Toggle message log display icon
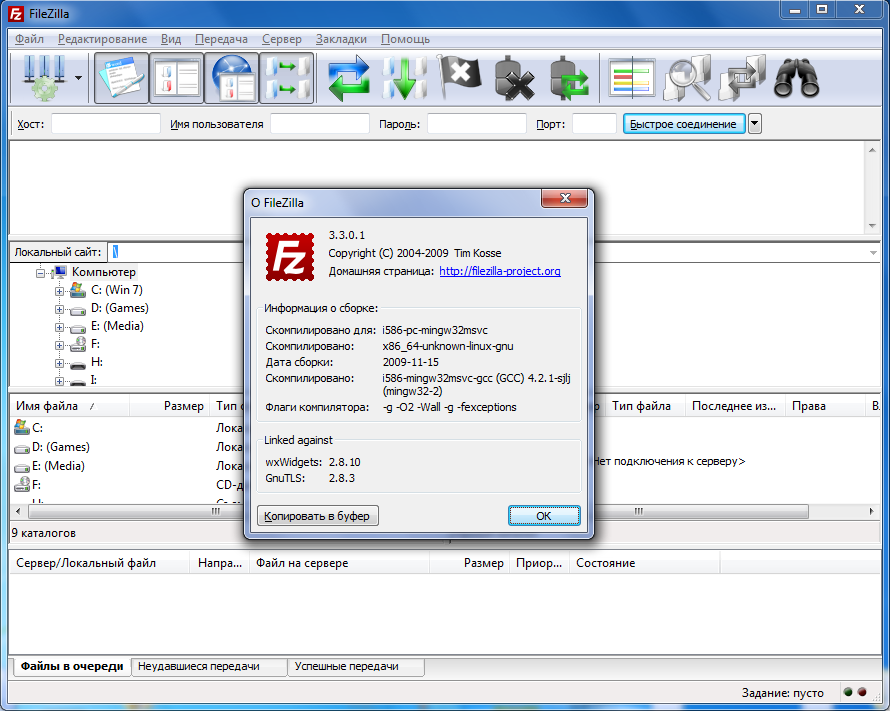890x711 pixels. [x=121, y=78]
